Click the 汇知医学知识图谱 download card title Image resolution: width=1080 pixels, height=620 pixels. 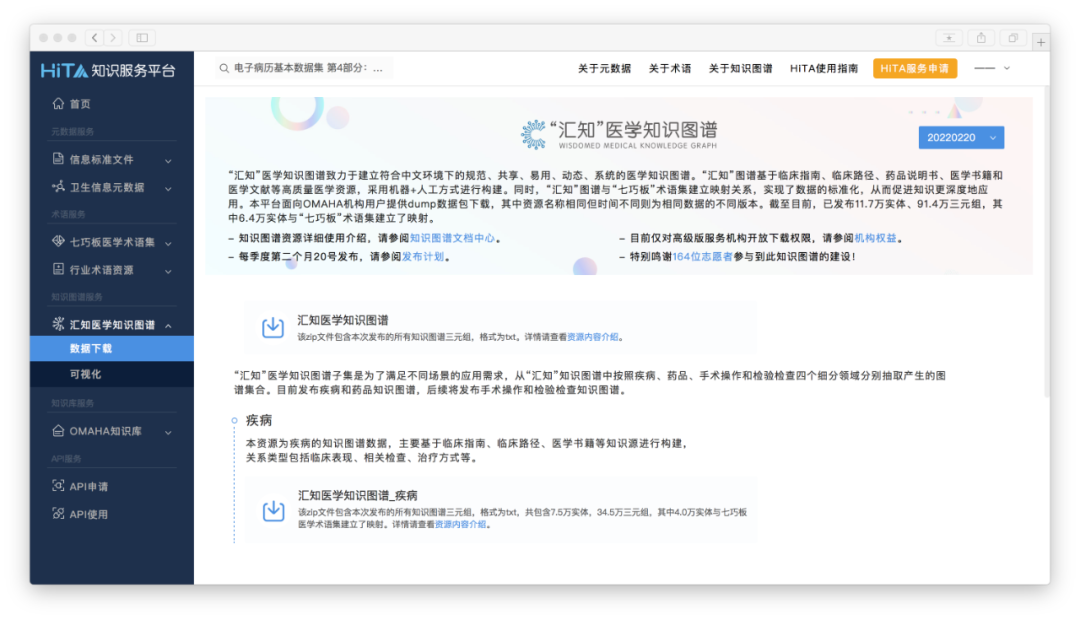click(342, 320)
